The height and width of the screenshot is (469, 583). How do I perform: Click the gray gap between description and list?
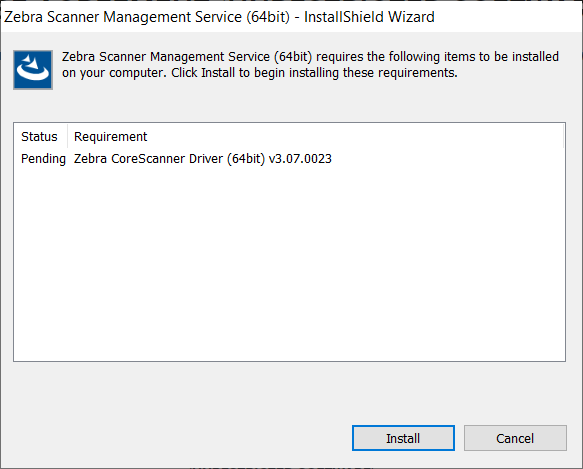point(290,106)
